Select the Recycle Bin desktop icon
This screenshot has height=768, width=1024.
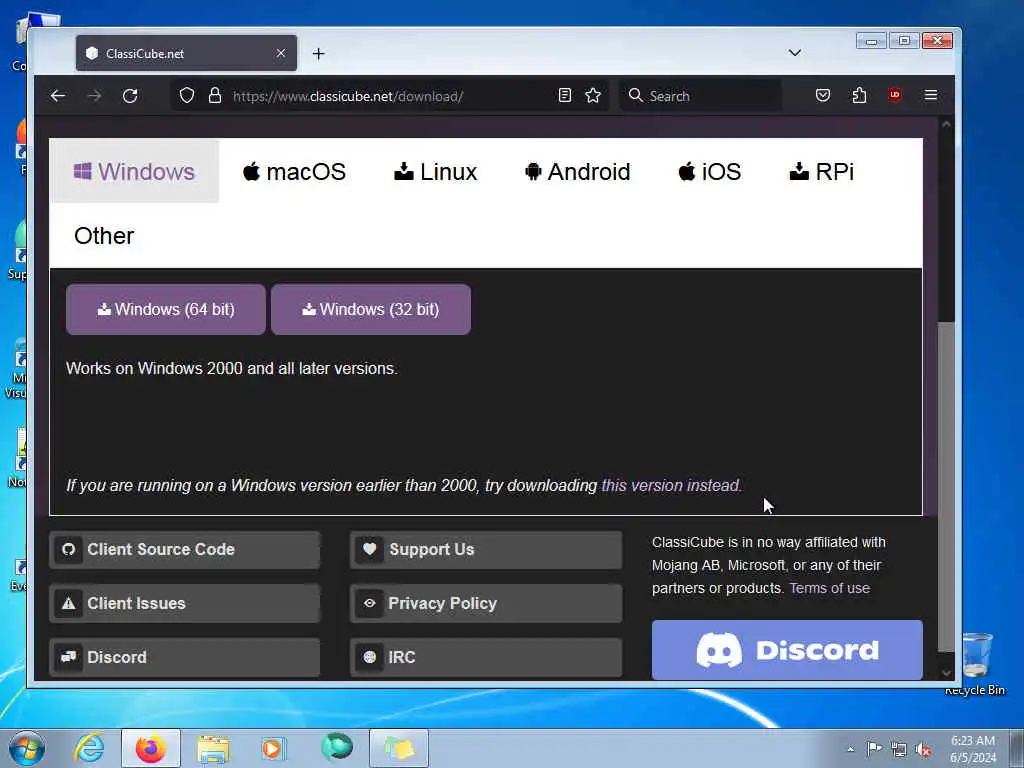point(976,664)
